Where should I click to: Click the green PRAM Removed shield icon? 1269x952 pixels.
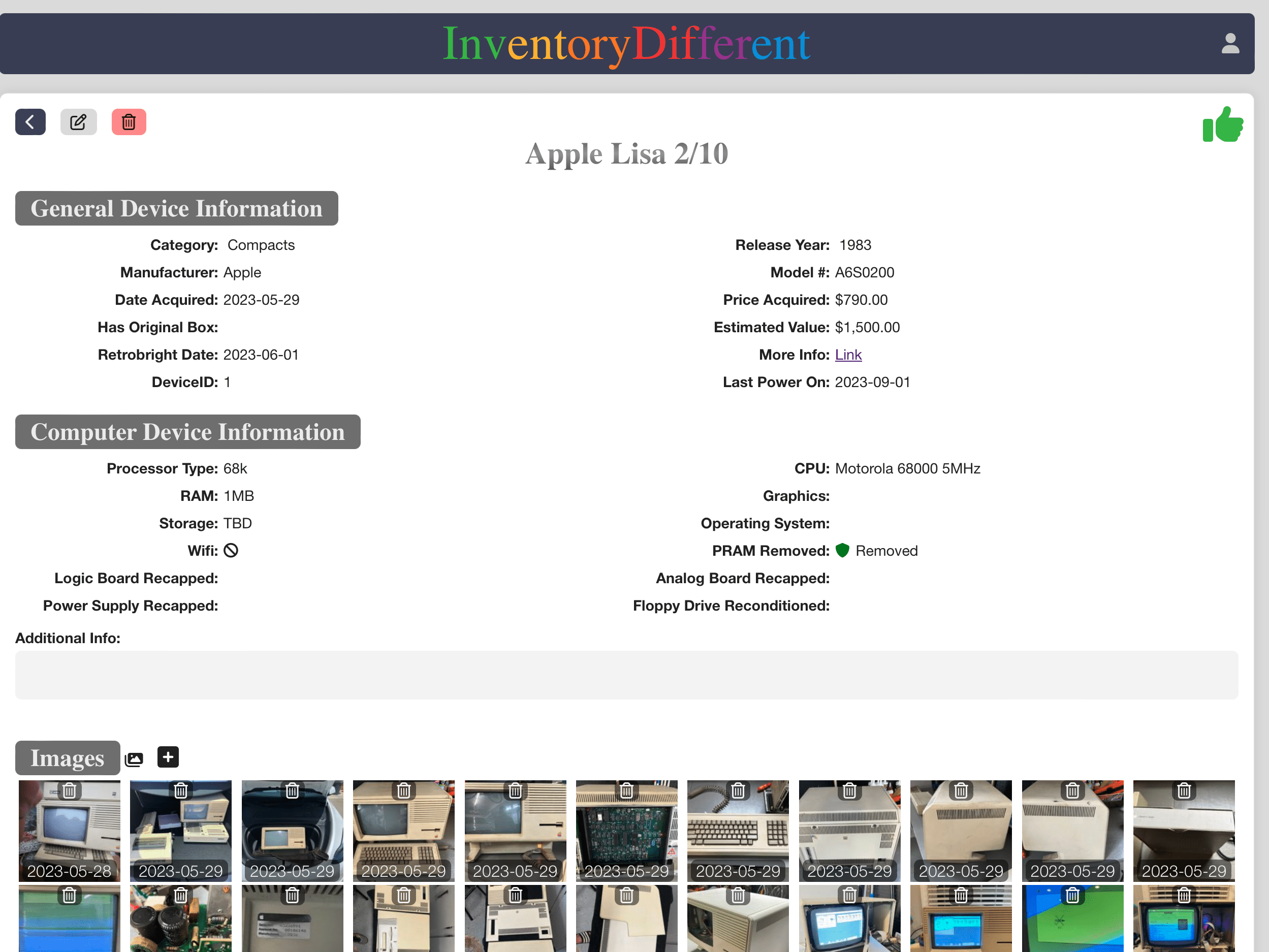click(842, 550)
